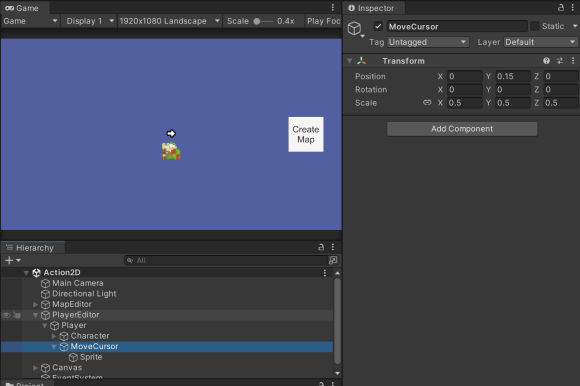The image size is (580, 386).
Task: Click the Directional Light cube icon
Action: [x=45, y=294]
